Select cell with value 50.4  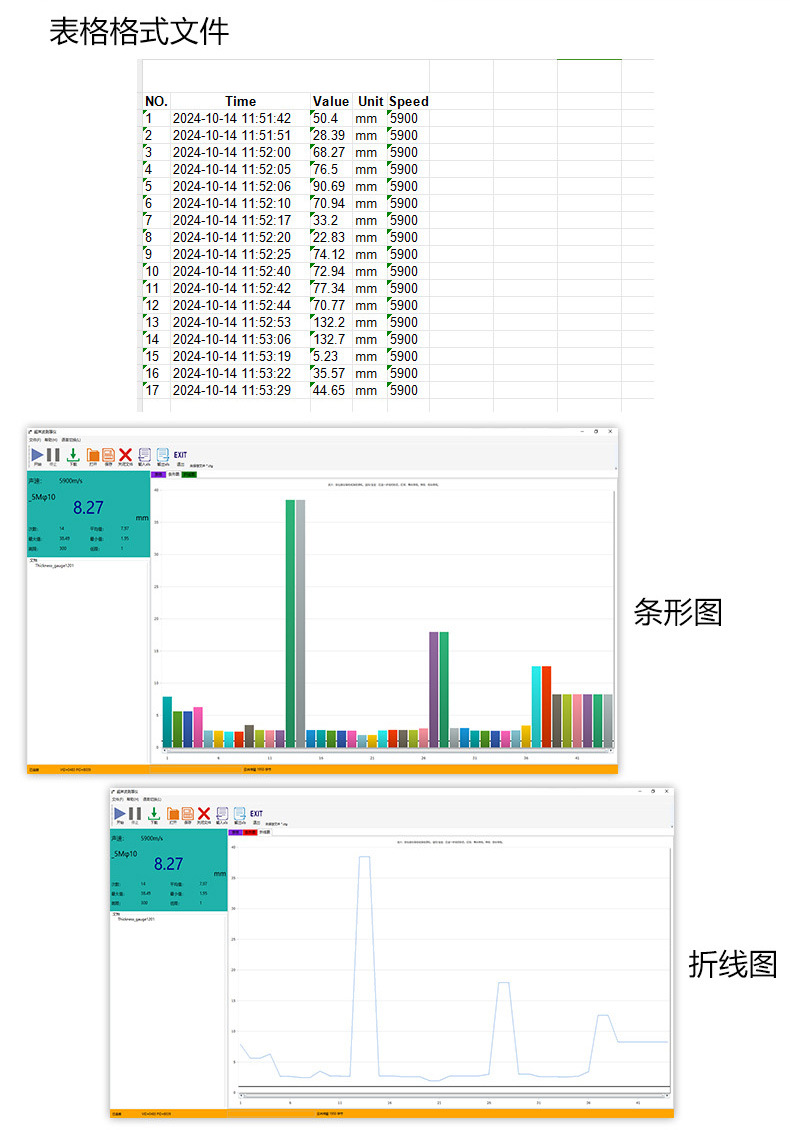coord(331,118)
